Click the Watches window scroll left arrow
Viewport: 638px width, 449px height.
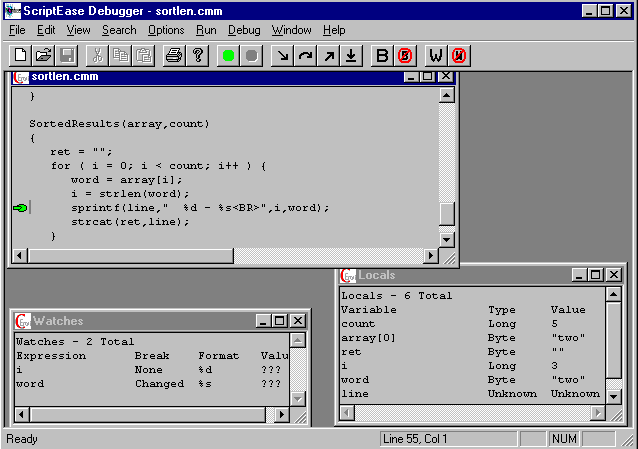point(22,415)
